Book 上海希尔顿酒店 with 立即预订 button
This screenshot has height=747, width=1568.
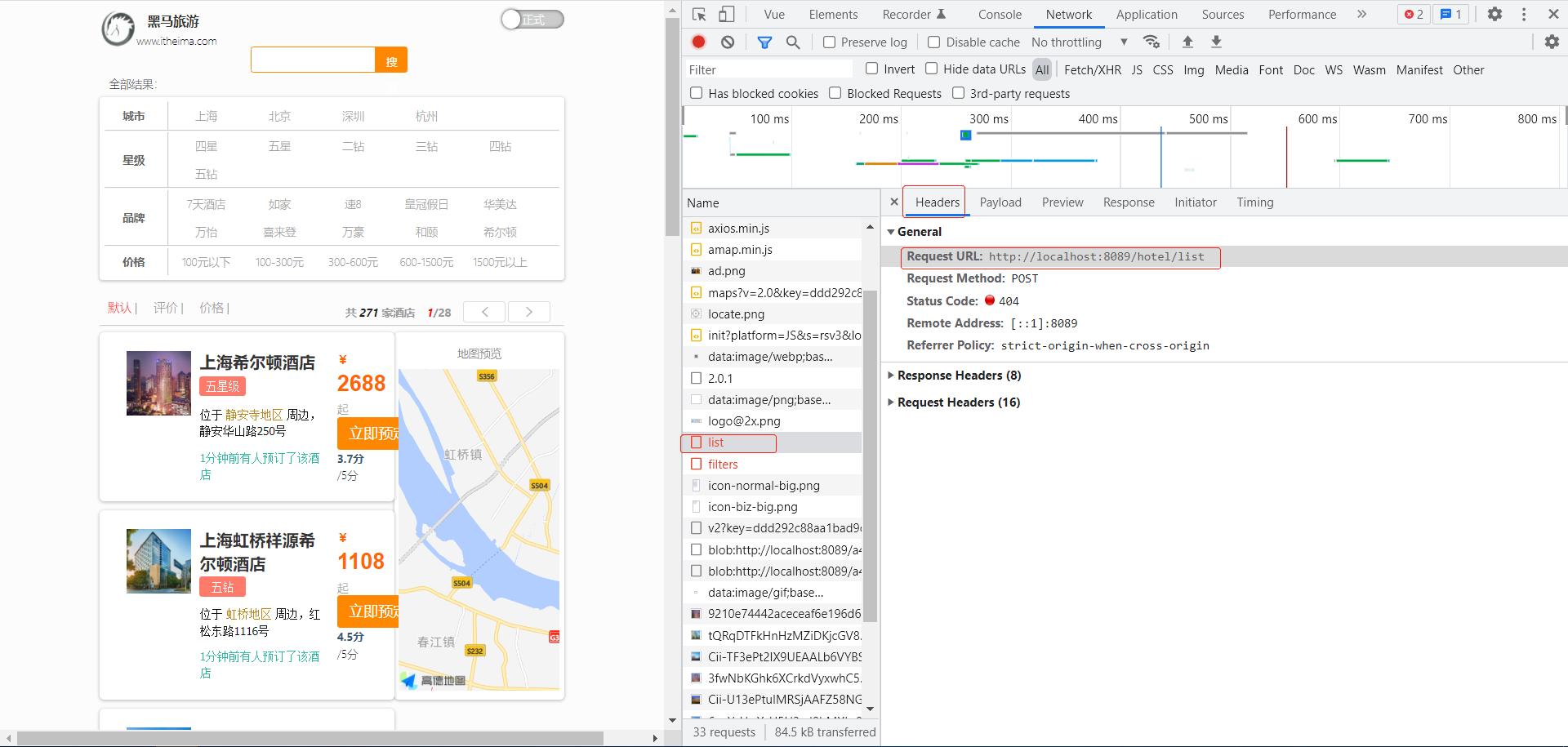click(x=367, y=434)
